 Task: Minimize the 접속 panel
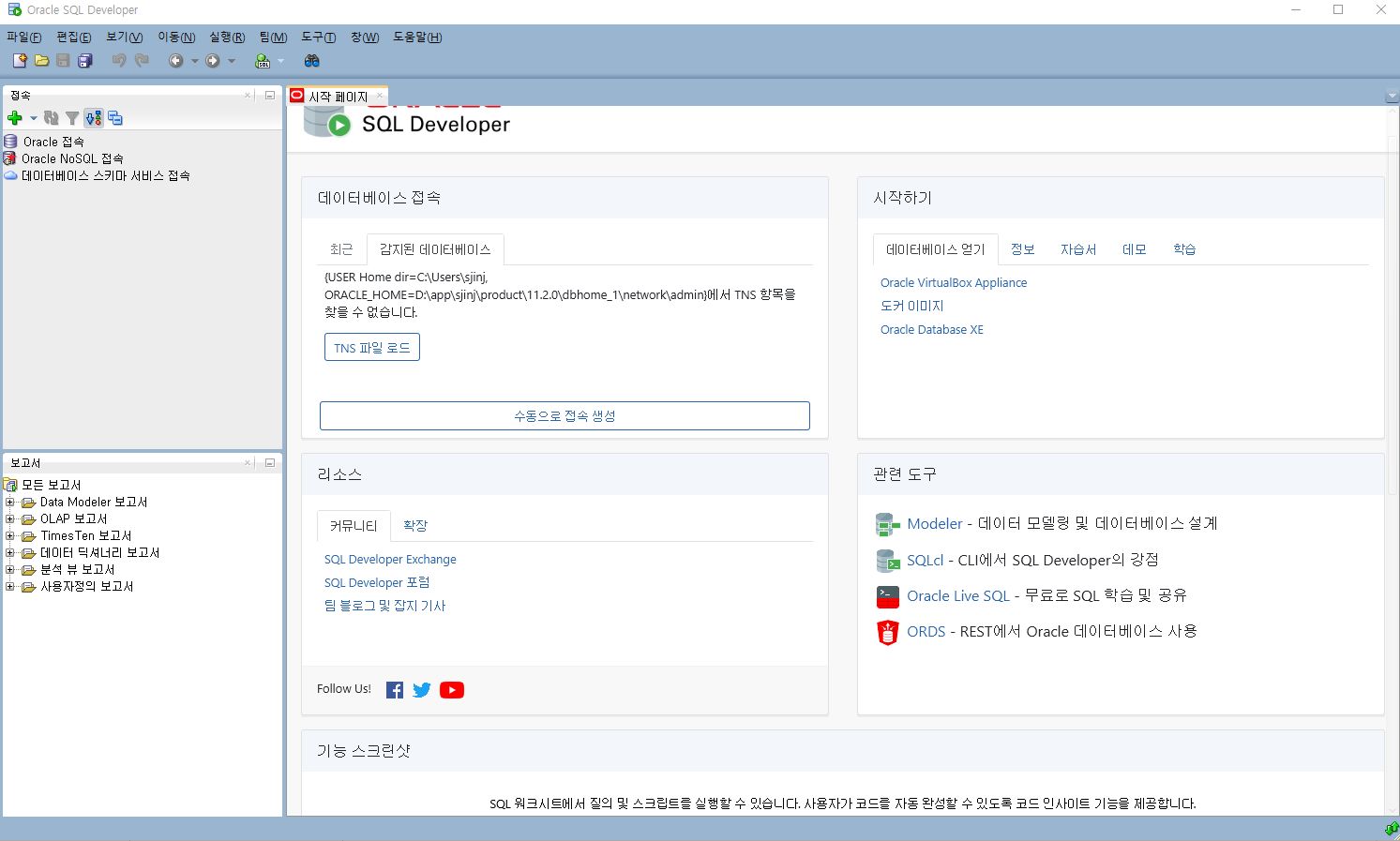[x=270, y=96]
